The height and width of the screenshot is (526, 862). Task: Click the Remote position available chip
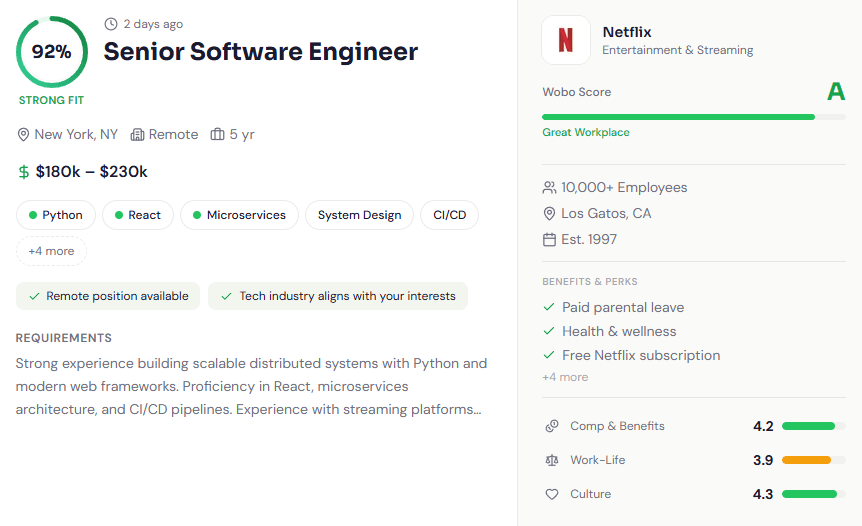(x=108, y=296)
